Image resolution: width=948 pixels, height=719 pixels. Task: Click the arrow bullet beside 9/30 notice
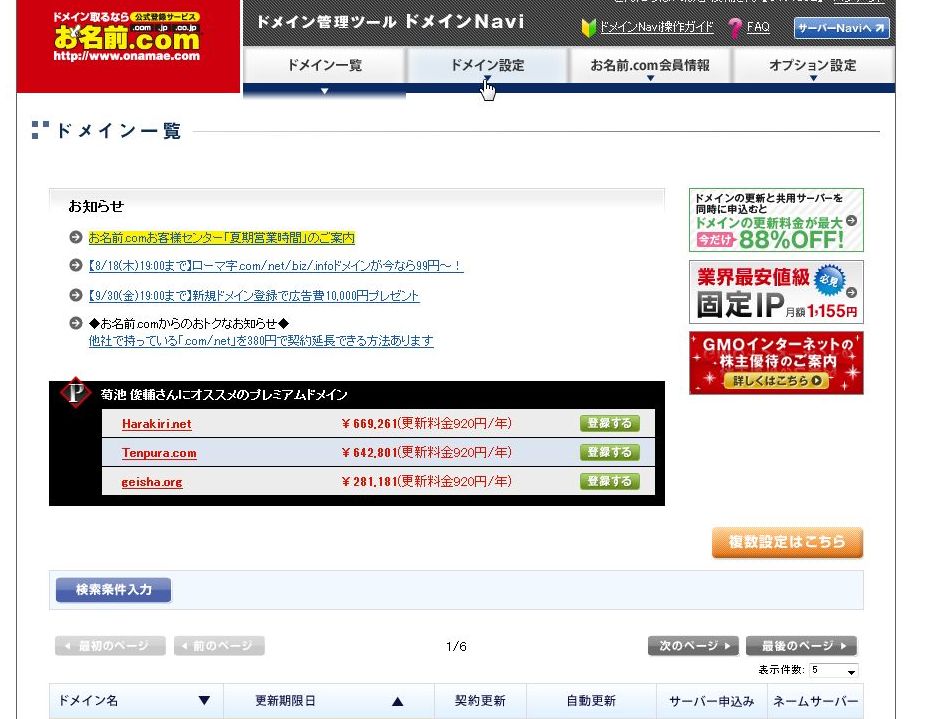pos(76,295)
